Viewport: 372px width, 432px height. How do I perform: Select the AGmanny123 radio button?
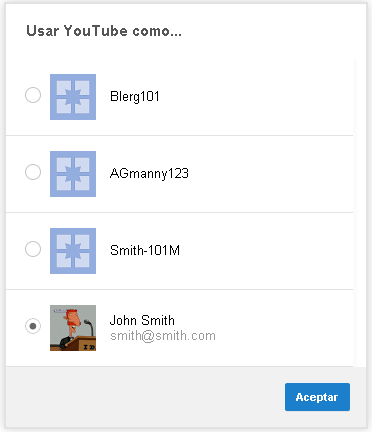(33, 172)
